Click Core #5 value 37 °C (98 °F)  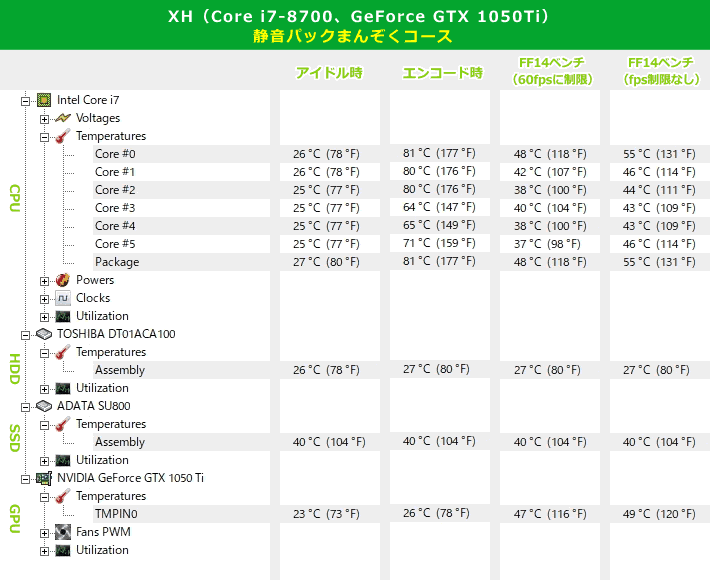[547, 244]
